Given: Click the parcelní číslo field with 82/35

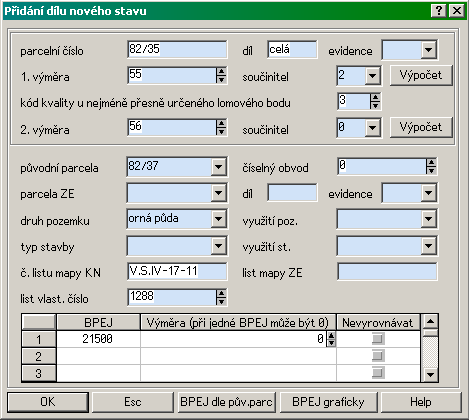Looking at the screenshot, I should pyautogui.click(x=177, y=49).
